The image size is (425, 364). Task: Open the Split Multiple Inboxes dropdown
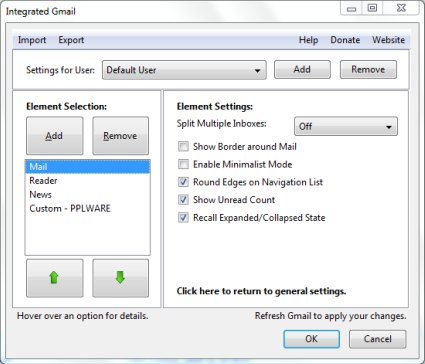pos(346,126)
